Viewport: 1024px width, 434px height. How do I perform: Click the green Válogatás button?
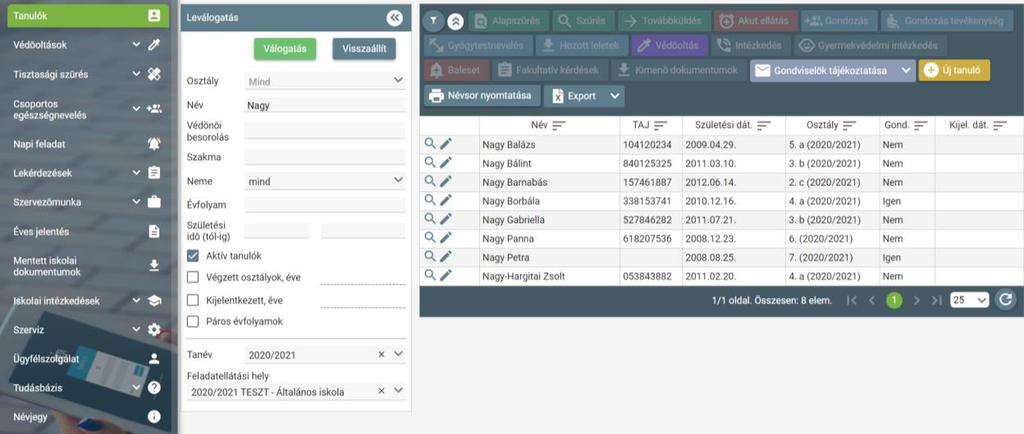[285, 49]
